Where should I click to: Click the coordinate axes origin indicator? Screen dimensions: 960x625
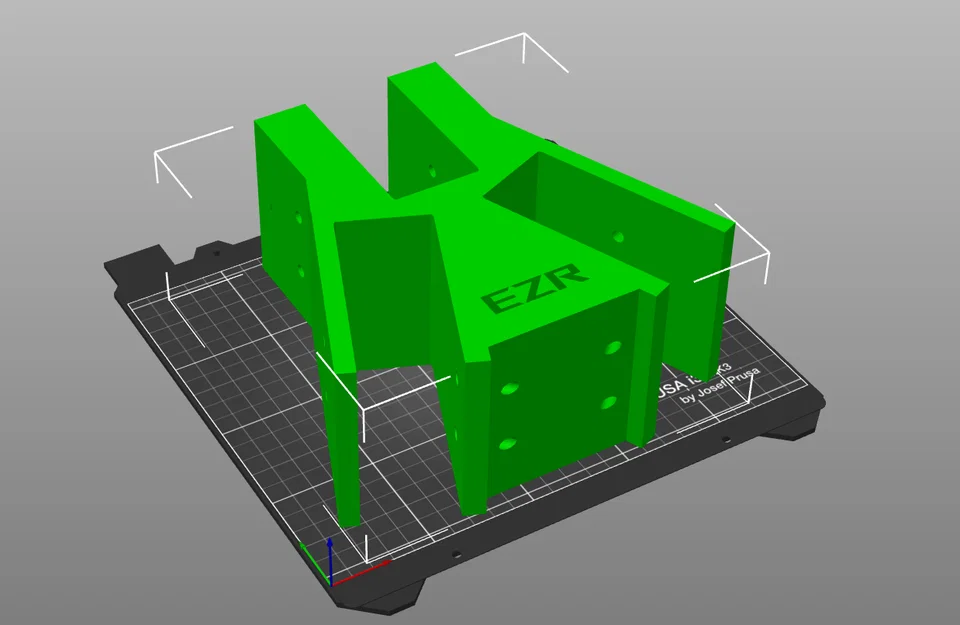tap(331, 585)
